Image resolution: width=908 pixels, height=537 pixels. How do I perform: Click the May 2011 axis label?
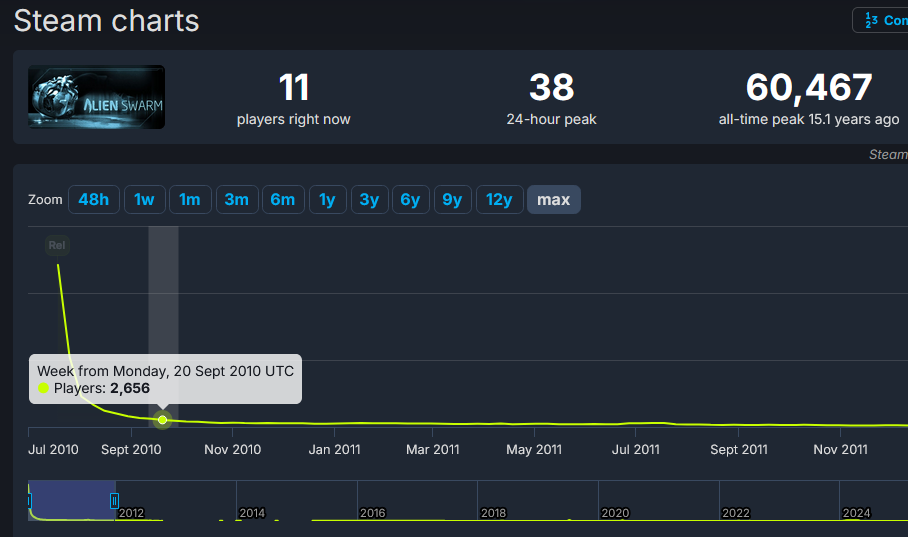pos(534,450)
